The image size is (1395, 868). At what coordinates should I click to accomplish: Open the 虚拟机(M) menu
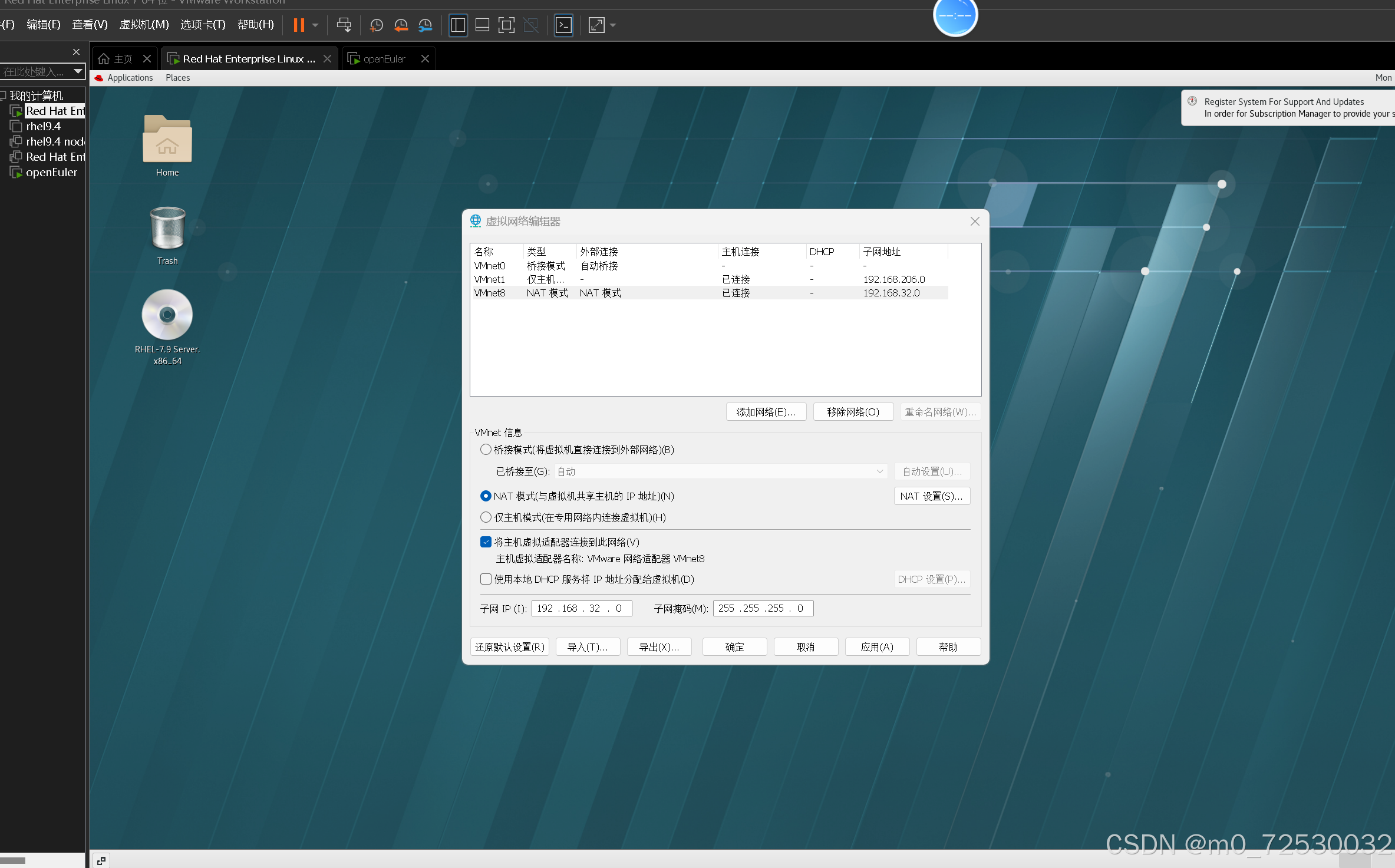tap(144, 25)
